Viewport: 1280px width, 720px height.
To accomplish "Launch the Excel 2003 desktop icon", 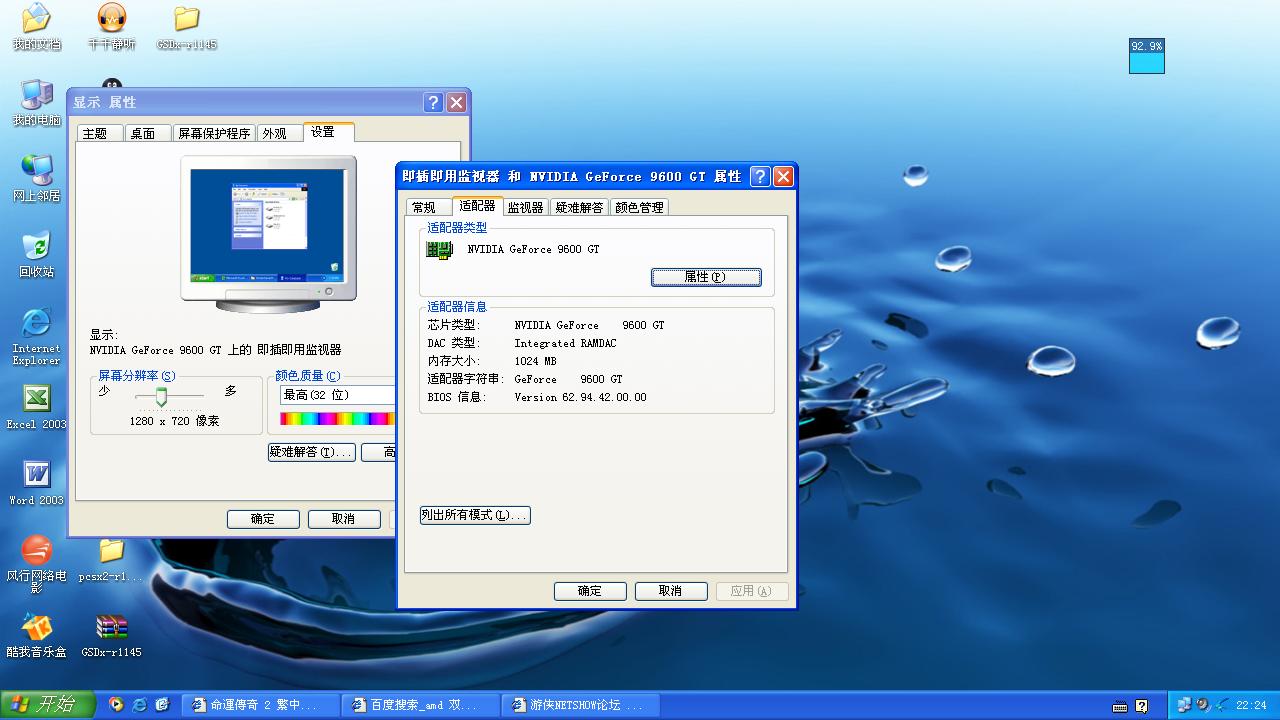I will (36, 407).
